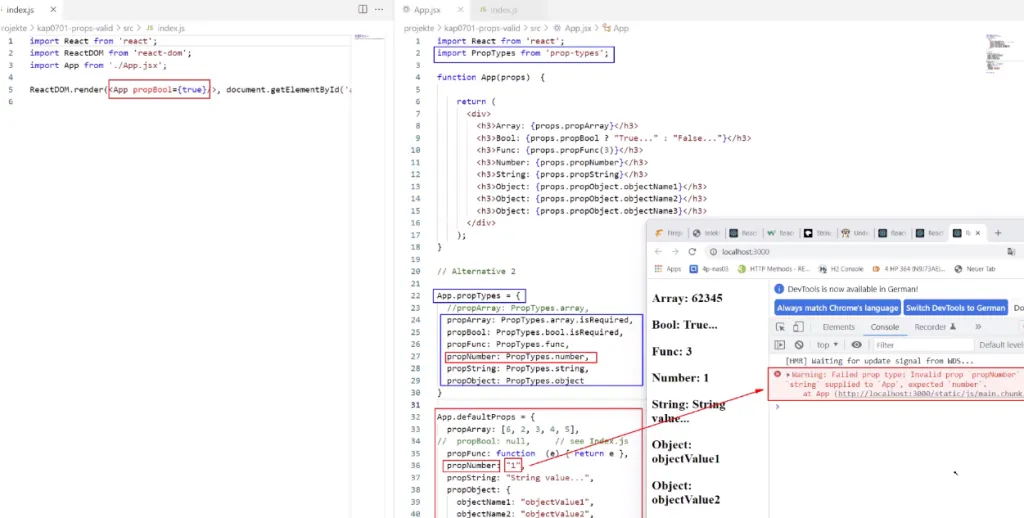Click line 27 propNumber PropTypes.number
Viewport: 1024px width, 518px height.
[519, 357]
